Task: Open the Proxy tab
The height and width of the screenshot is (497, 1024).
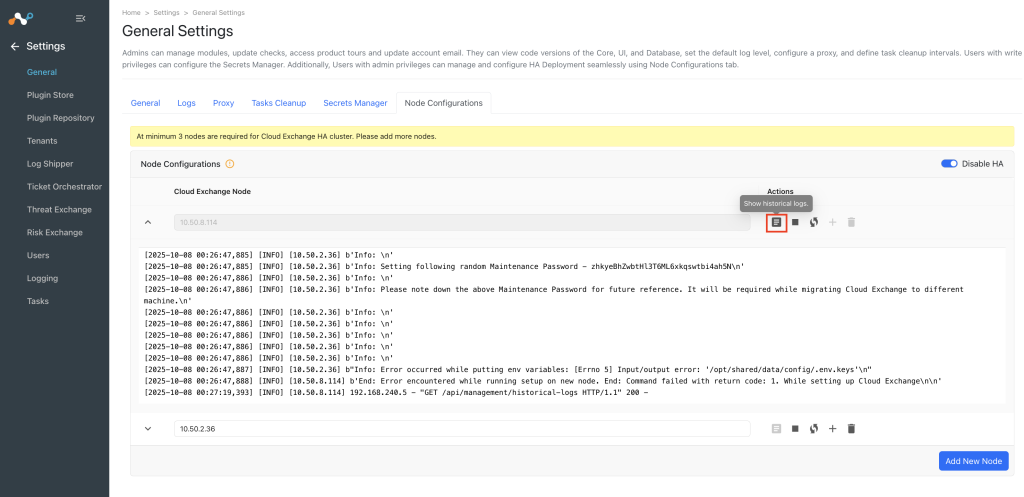Action: pyautogui.click(x=223, y=103)
